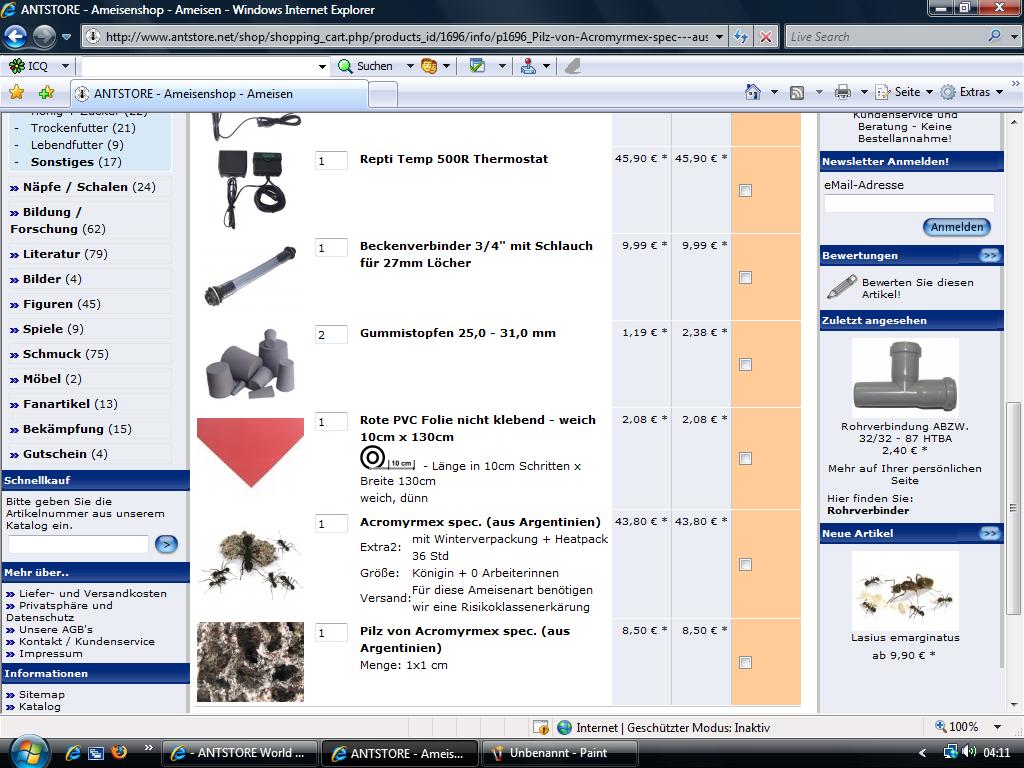Click the browser Back arrow button
Screen dimensions: 1024x768
point(16,37)
